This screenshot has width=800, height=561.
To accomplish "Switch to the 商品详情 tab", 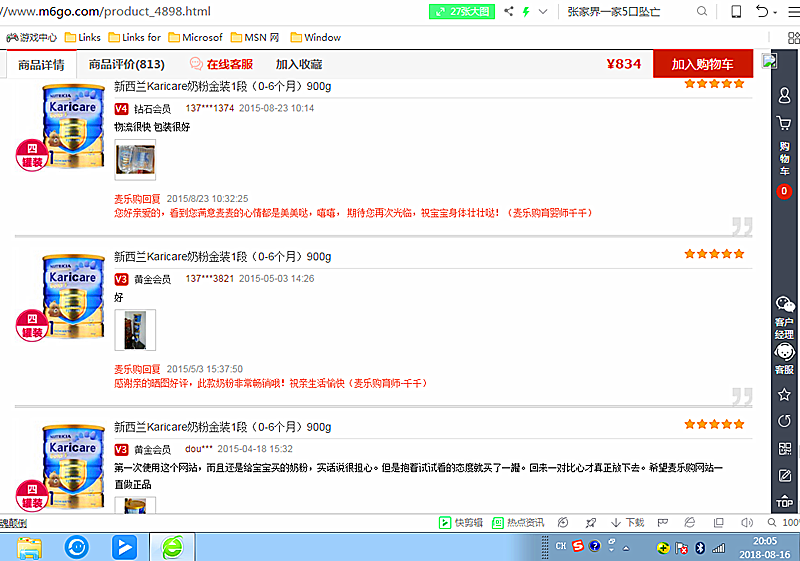I will 41,64.
